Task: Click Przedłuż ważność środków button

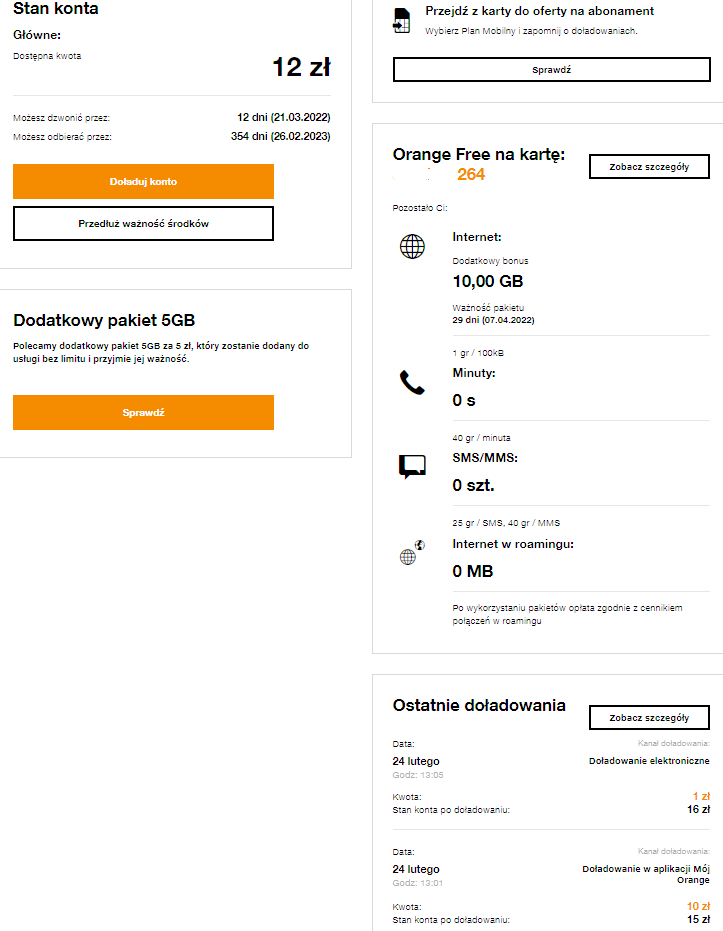Action: point(143,224)
